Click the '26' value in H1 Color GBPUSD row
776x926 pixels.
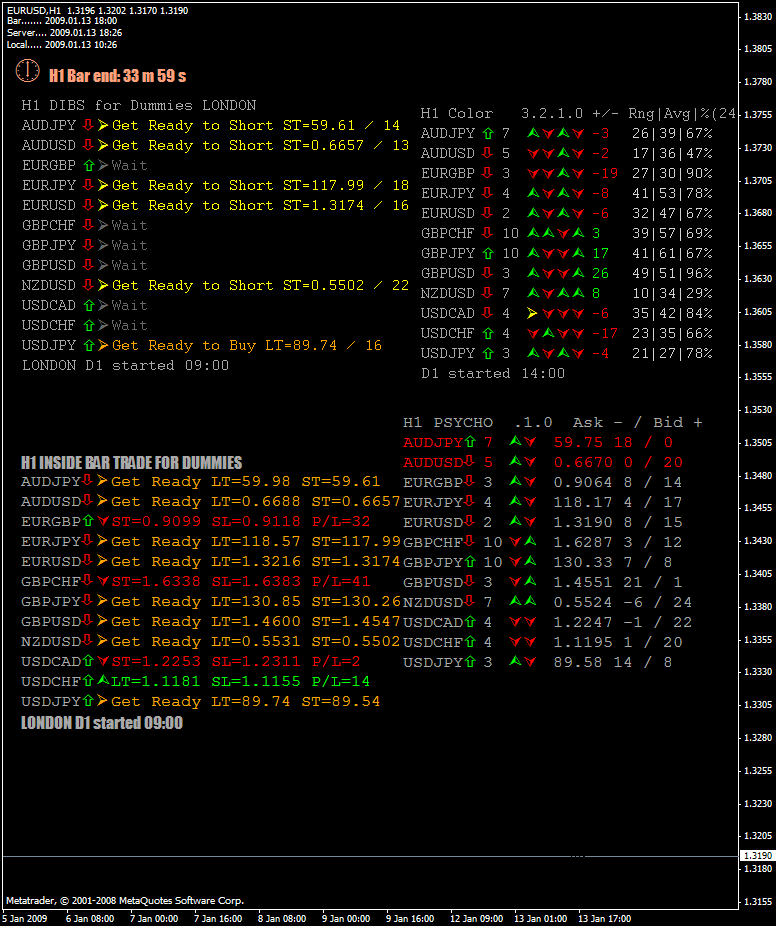[x=600, y=273]
